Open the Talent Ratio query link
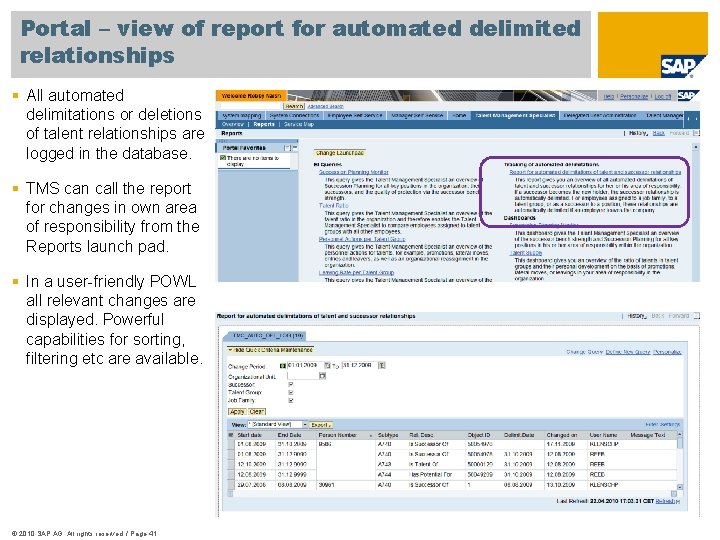 pyautogui.click(x=334, y=205)
